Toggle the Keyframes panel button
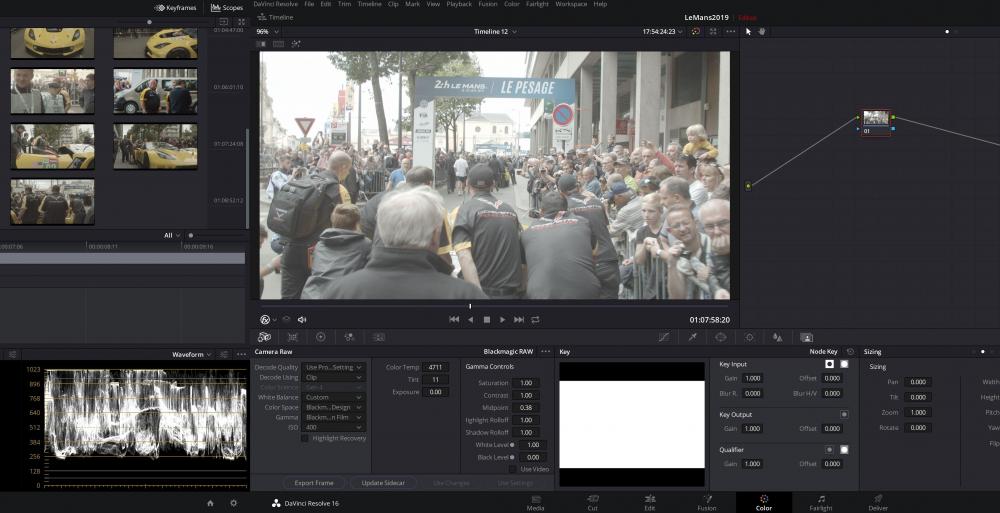This screenshot has height=513, width=1000. click(177, 8)
